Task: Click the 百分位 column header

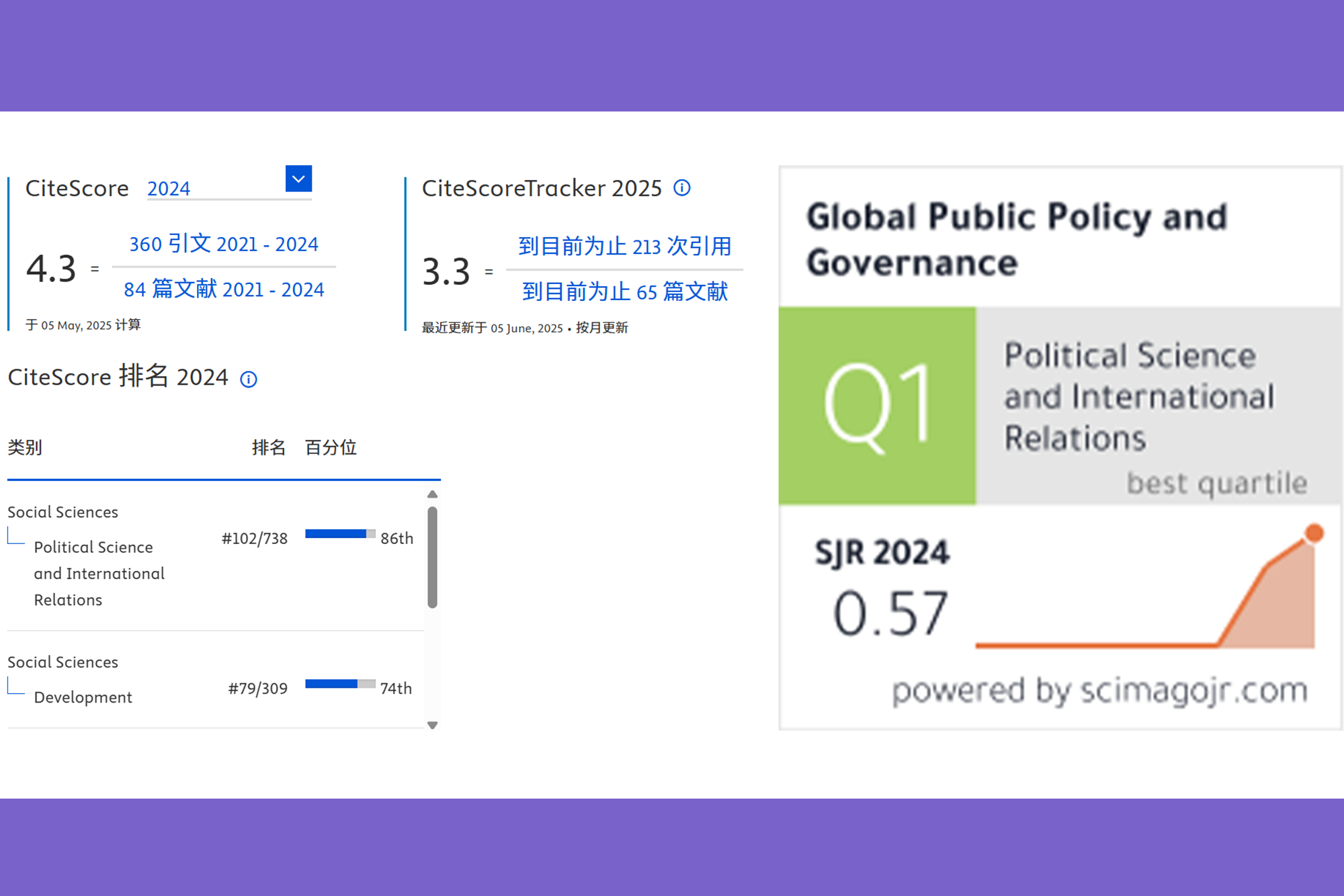Action: pos(331,447)
